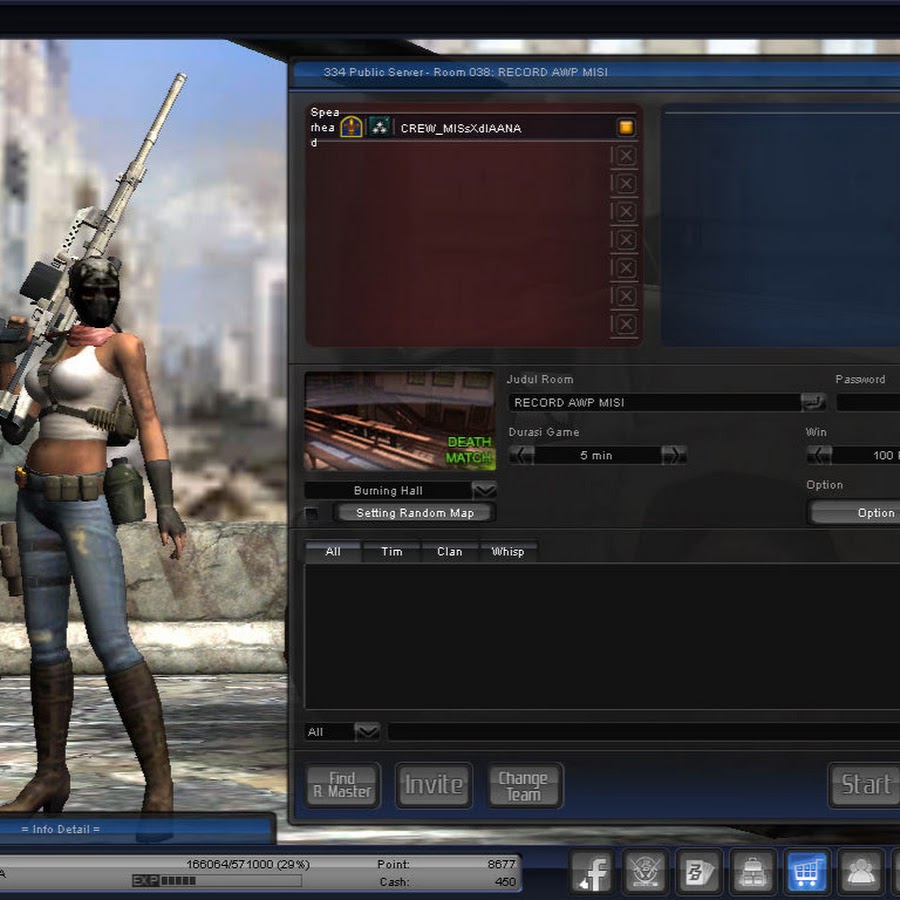Open the clan emblem with crossed rifles
The image size is (900, 900).
pos(646,871)
